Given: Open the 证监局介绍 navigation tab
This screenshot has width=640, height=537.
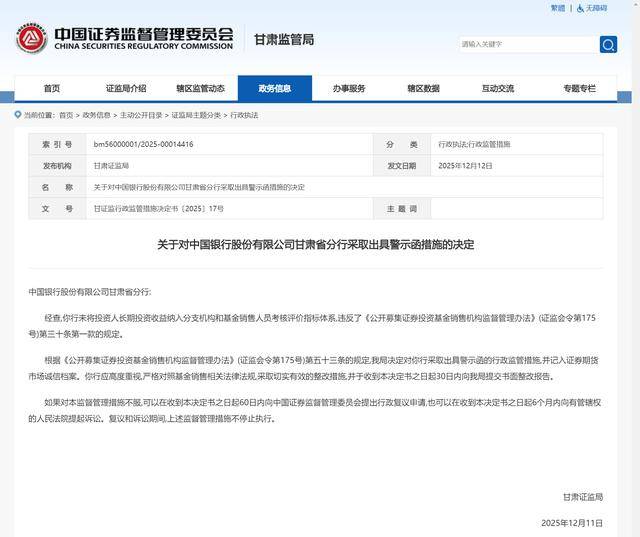Looking at the screenshot, I should tap(126, 89).
